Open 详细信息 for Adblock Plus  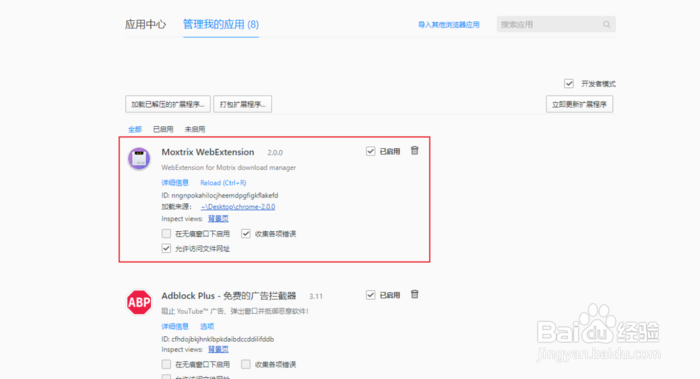(x=175, y=326)
